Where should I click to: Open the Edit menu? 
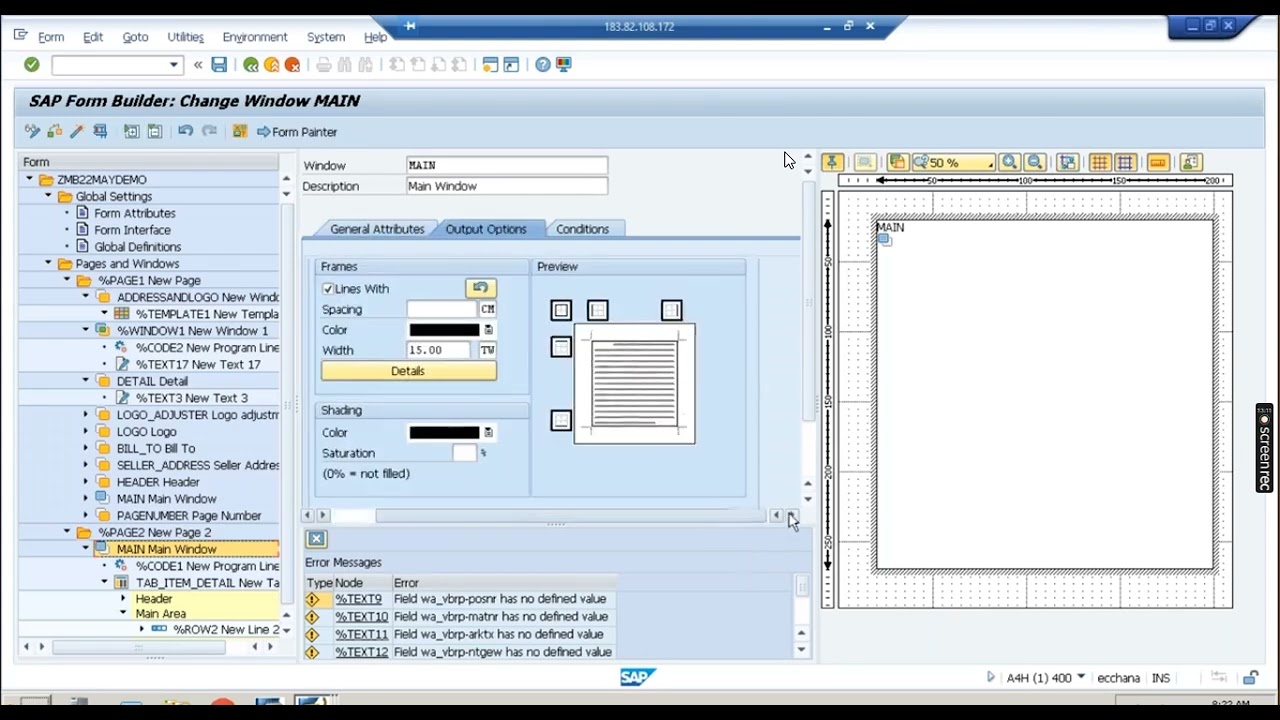click(93, 37)
